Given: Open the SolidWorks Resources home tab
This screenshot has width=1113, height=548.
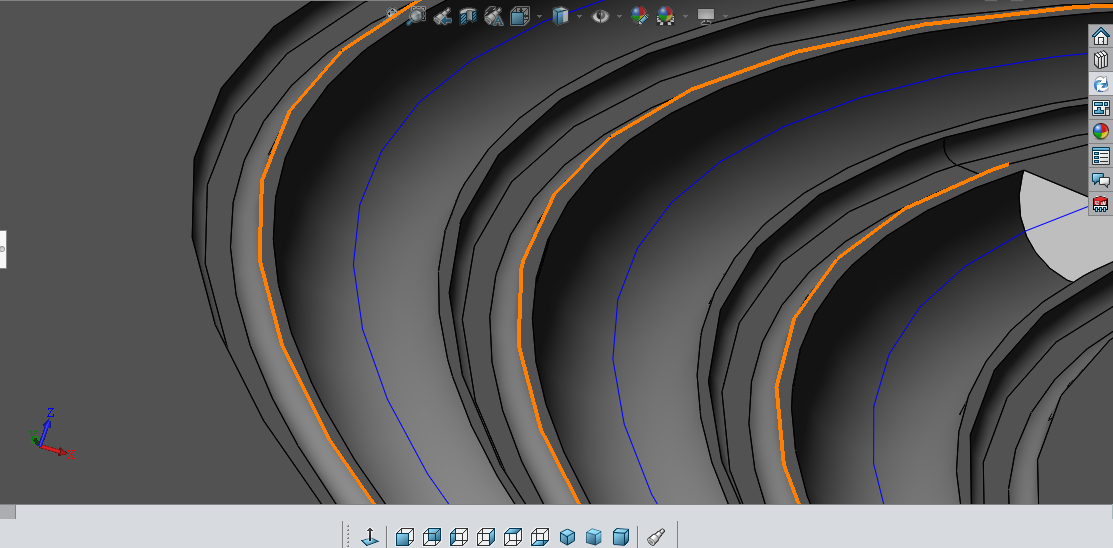Looking at the screenshot, I should click(1101, 37).
